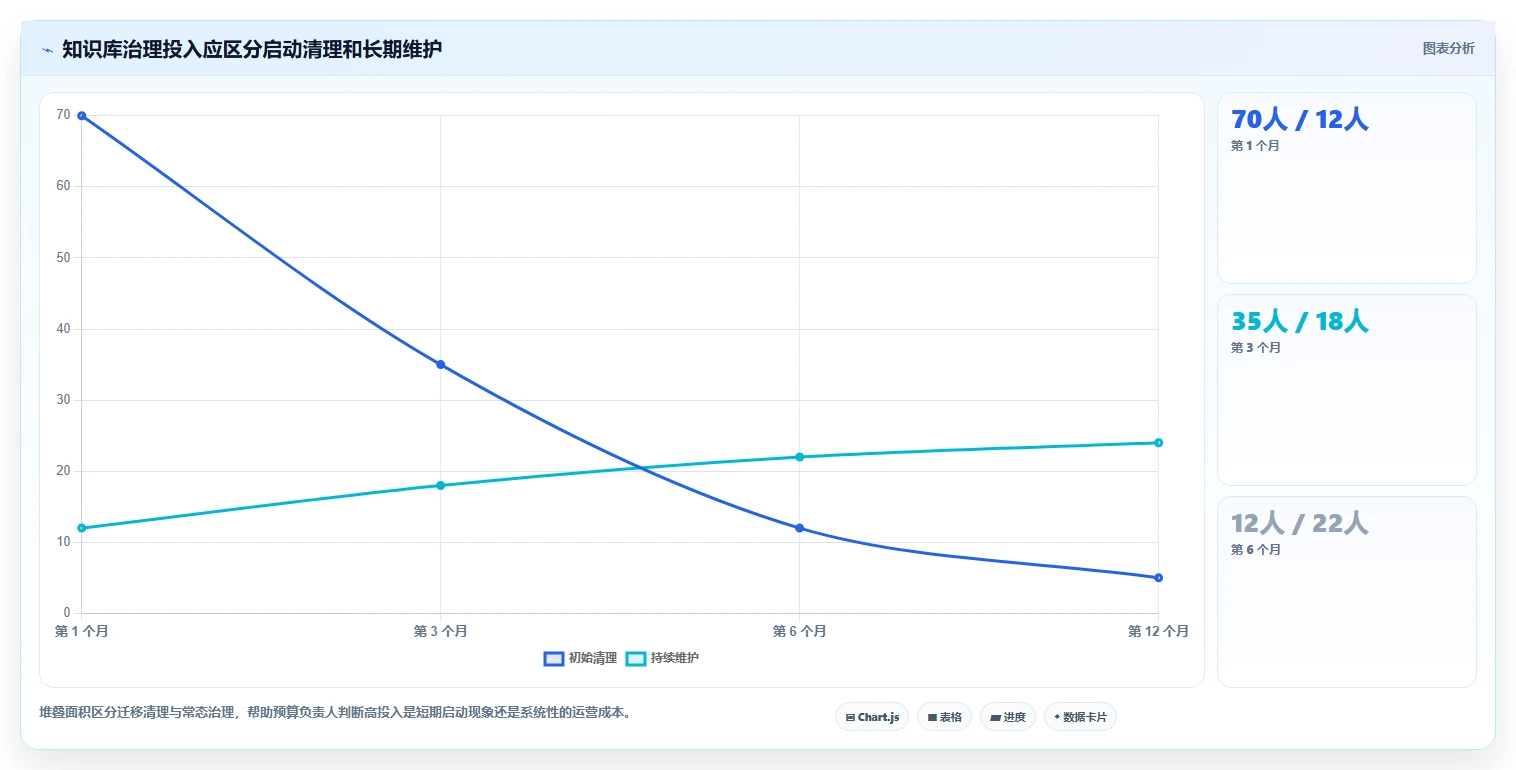Click the 持续维护 point at 第 3 个月
The height and width of the screenshot is (770, 1516).
point(440,485)
